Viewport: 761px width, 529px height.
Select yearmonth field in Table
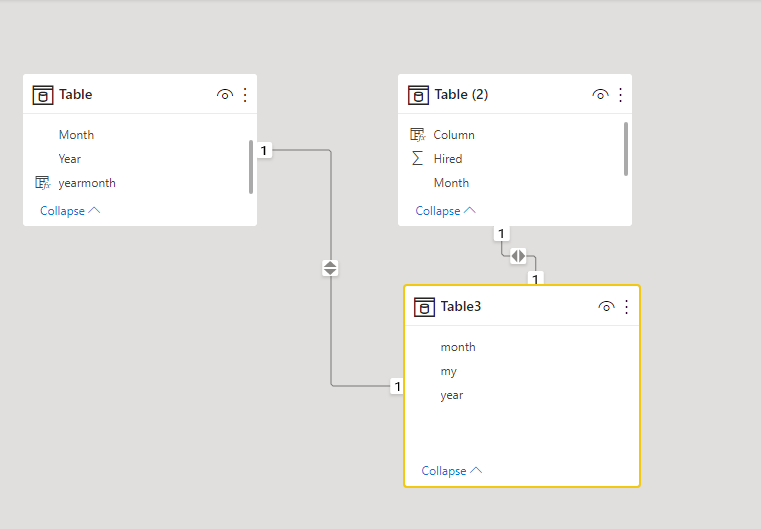87,183
